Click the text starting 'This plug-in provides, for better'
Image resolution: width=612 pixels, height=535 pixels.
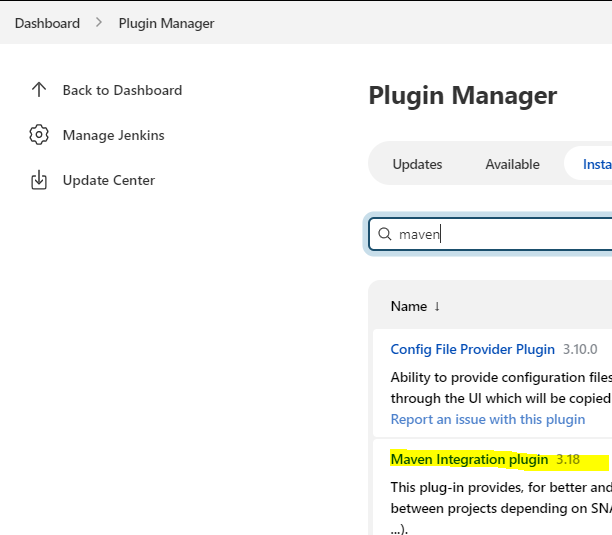(501, 508)
